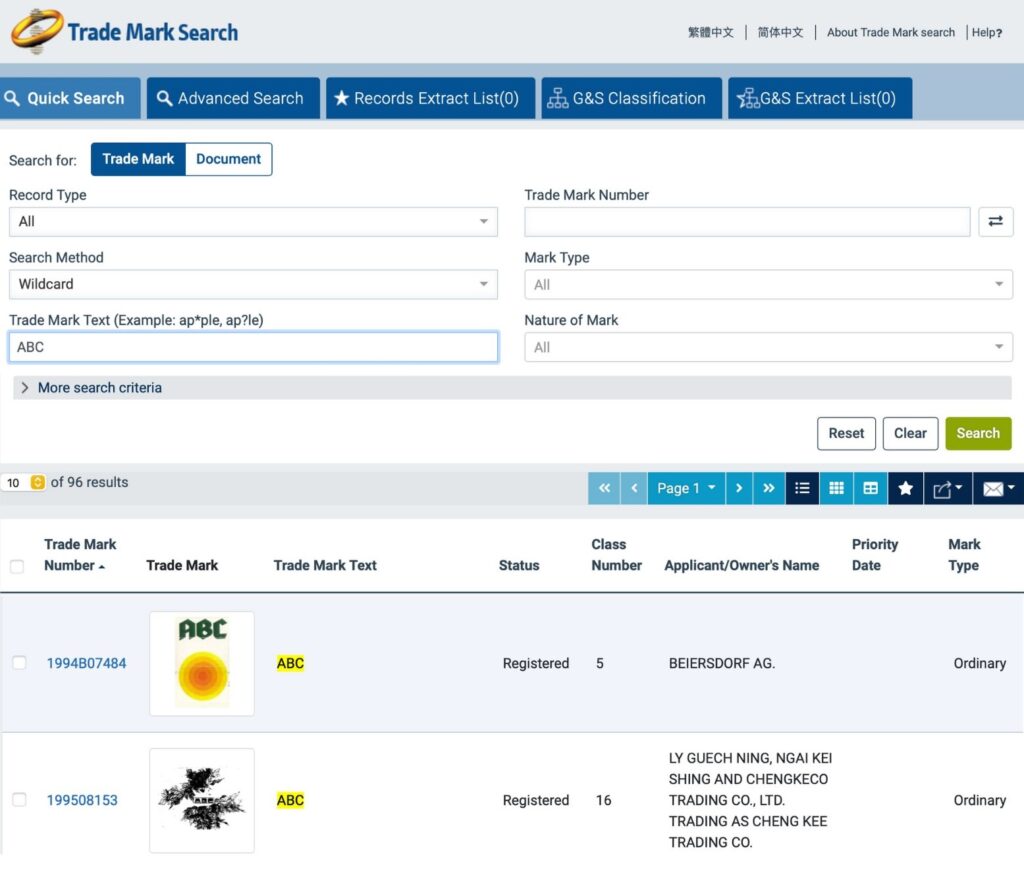Open trademark record 1994B07484
Viewport: 1024px width, 873px height.
[x=86, y=663]
